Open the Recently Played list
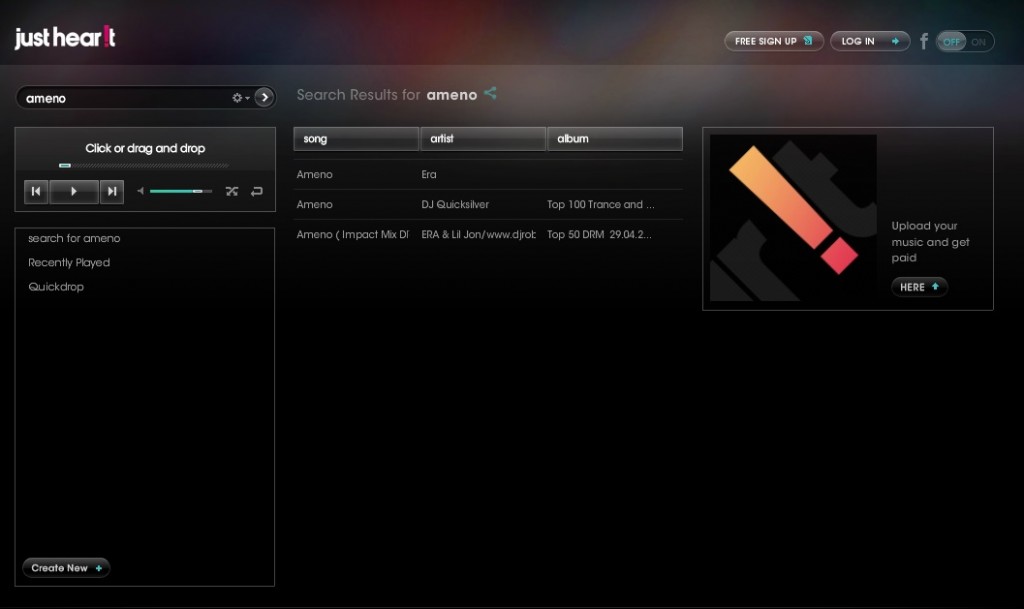The width and height of the screenshot is (1024, 609). [69, 262]
